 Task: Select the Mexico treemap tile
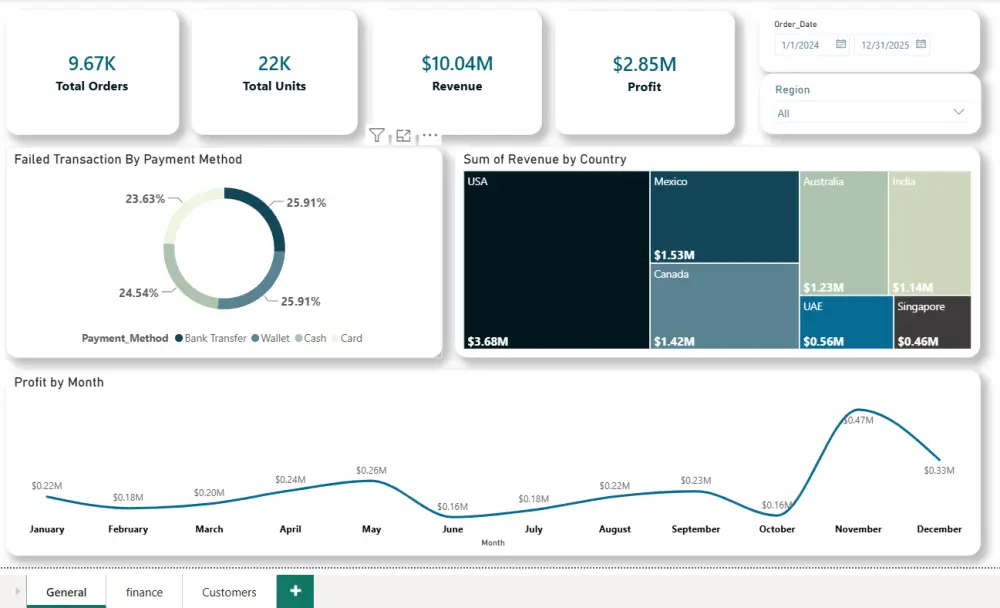[724, 217]
